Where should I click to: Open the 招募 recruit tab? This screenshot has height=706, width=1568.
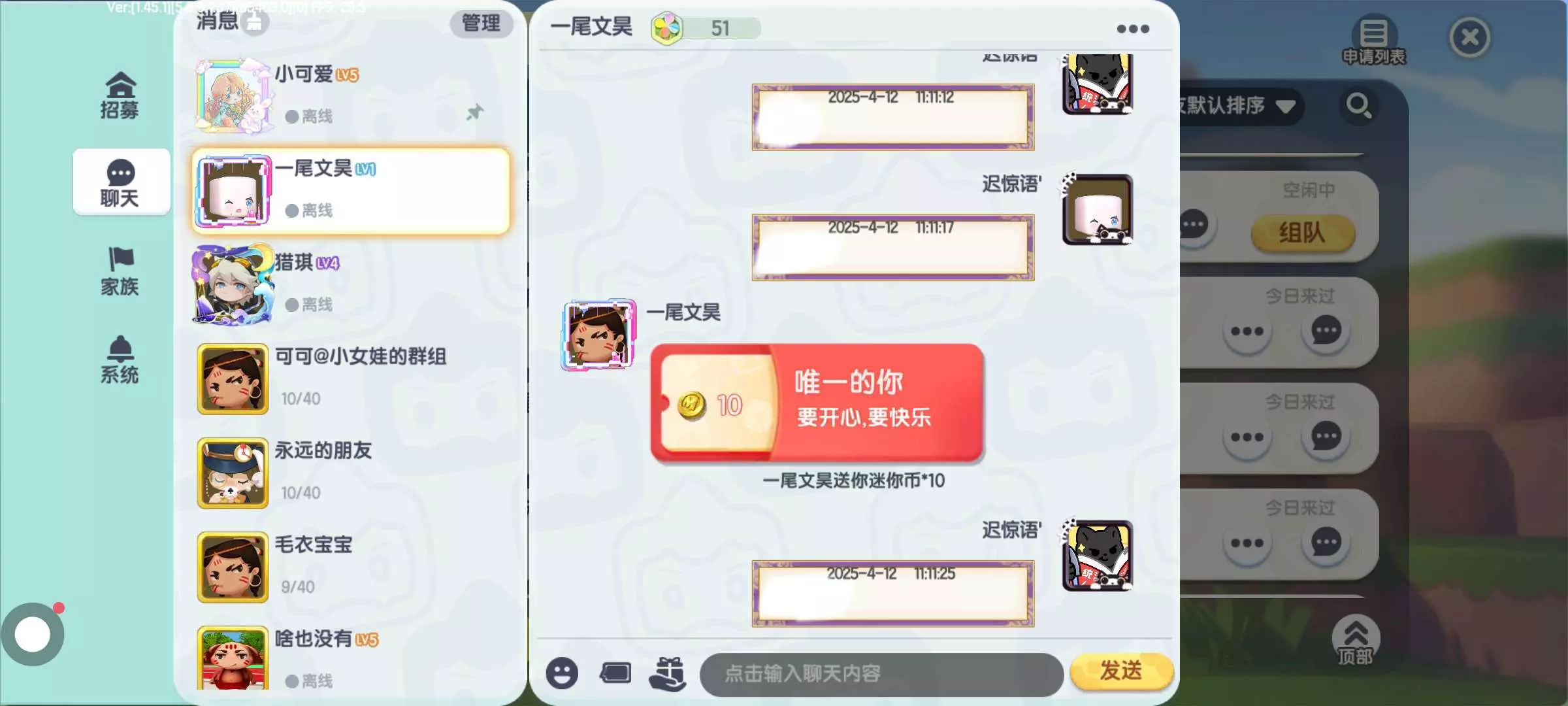120,95
